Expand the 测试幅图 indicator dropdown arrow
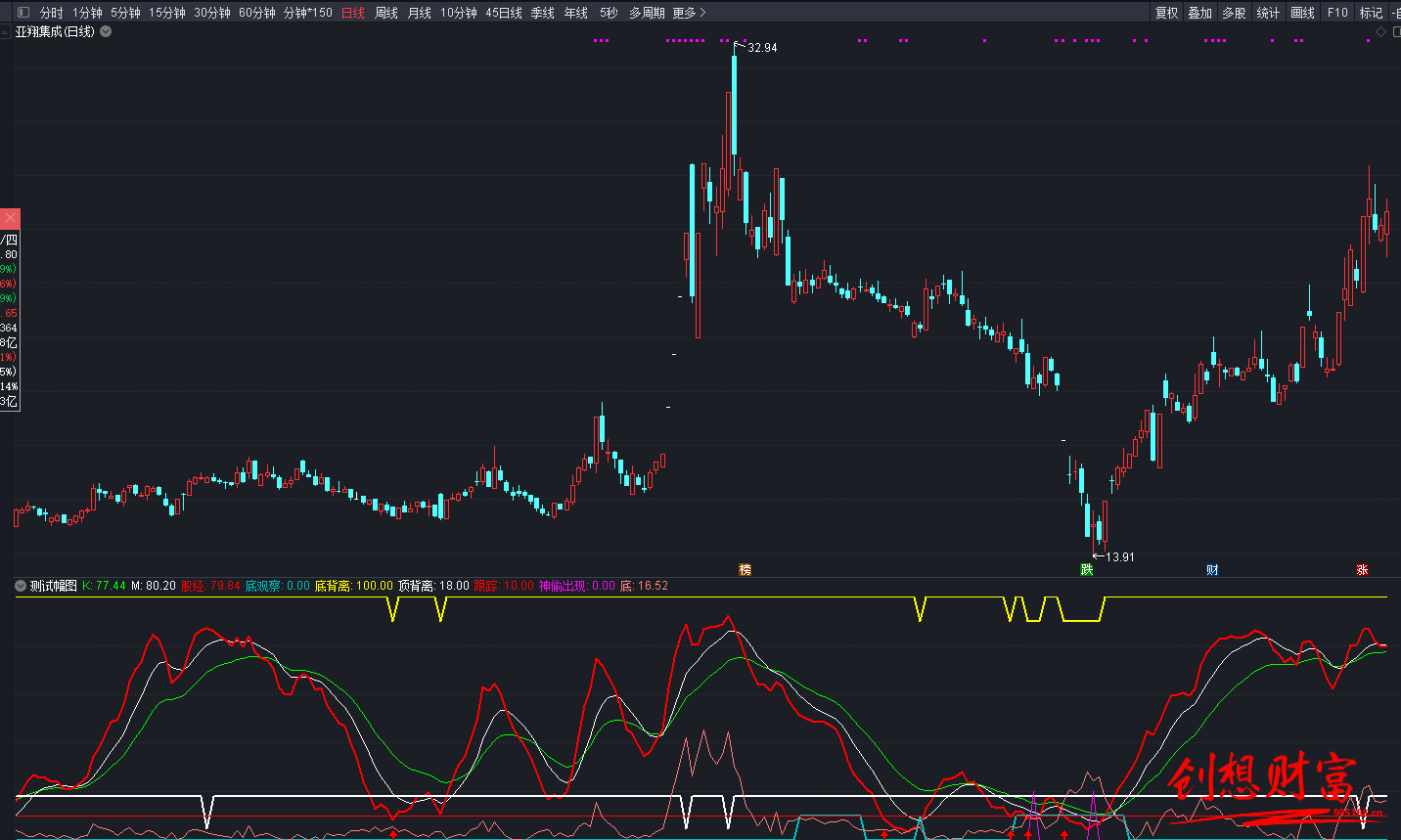The width and height of the screenshot is (1401, 840). tap(21, 586)
